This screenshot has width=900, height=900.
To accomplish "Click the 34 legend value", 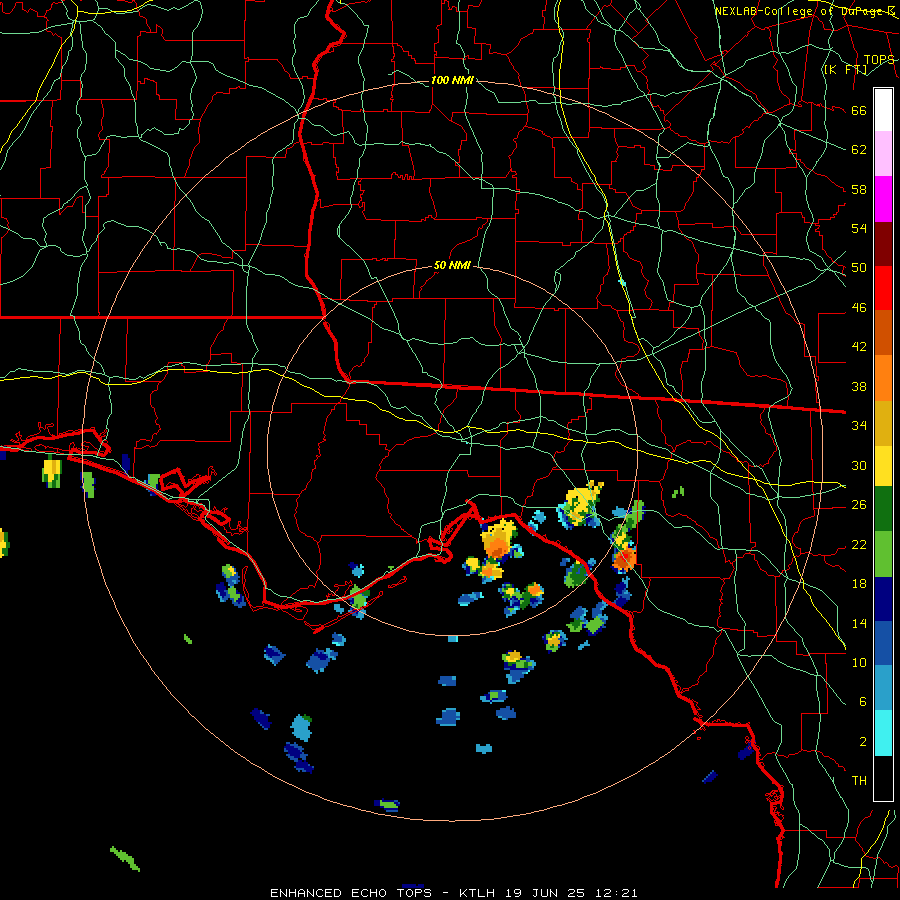I will click(859, 426).
